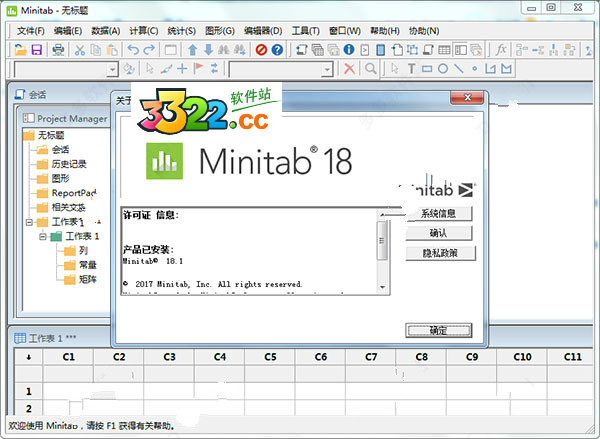Collapse the green 工作表 1 worksheet node
The image size is (600, 439).
pyautogui.click(x=42, y=236)
